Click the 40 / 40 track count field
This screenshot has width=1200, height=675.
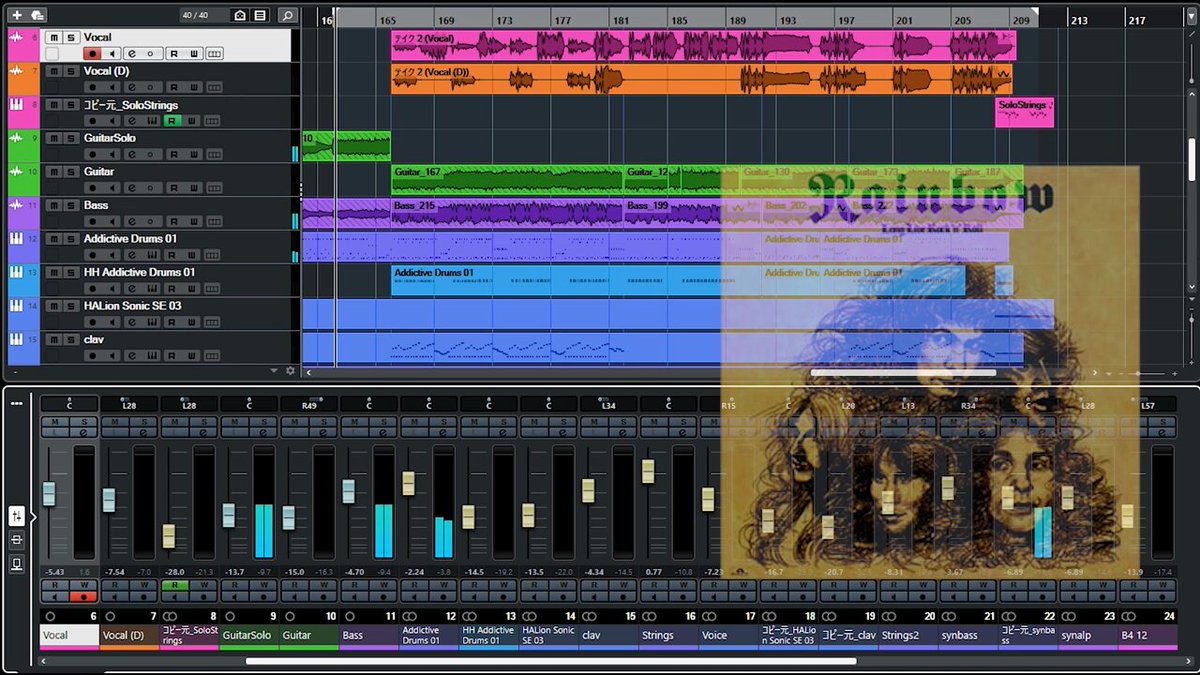(204, 15)
